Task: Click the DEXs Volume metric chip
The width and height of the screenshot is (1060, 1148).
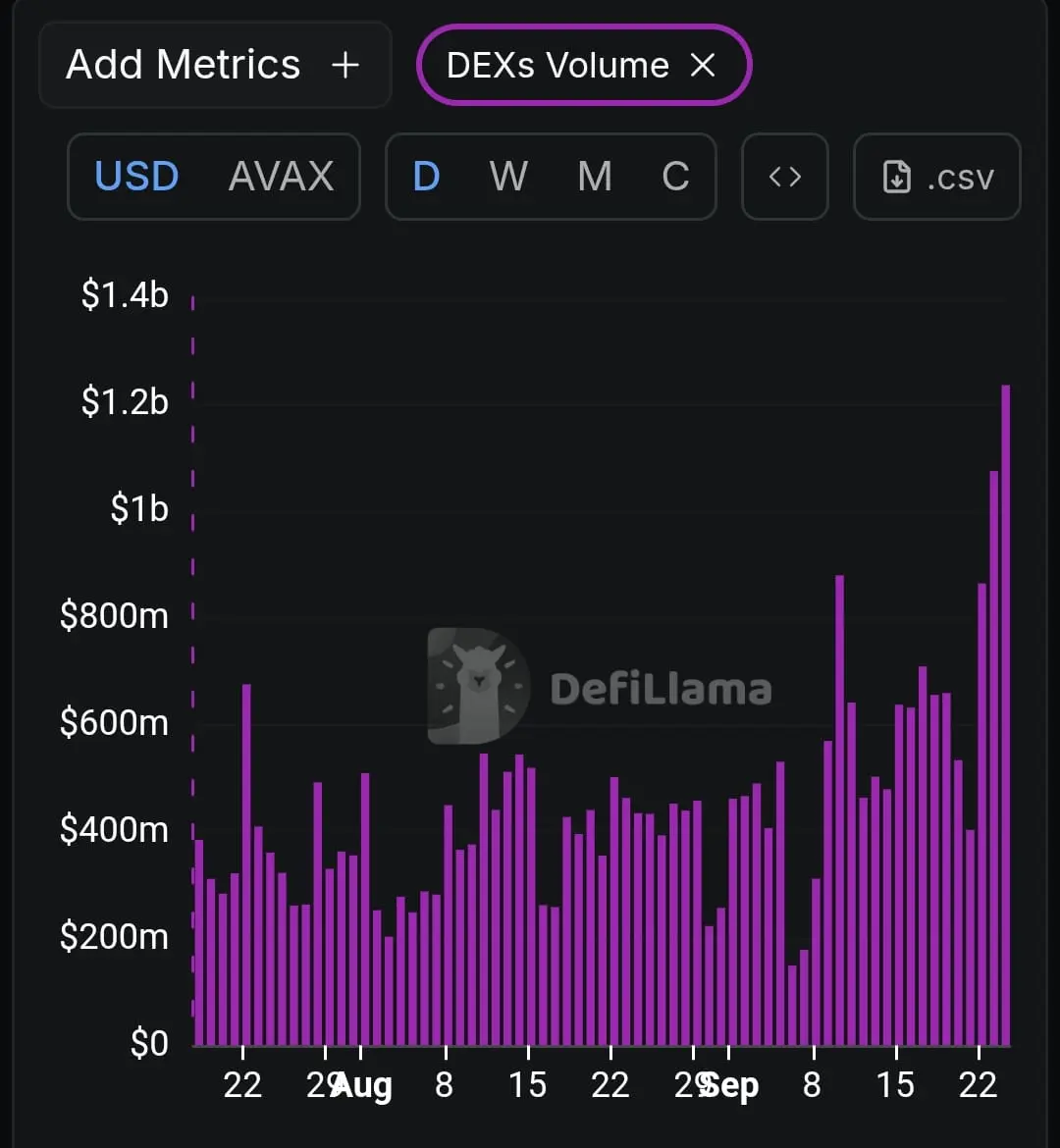Action: tap(584, 65)
